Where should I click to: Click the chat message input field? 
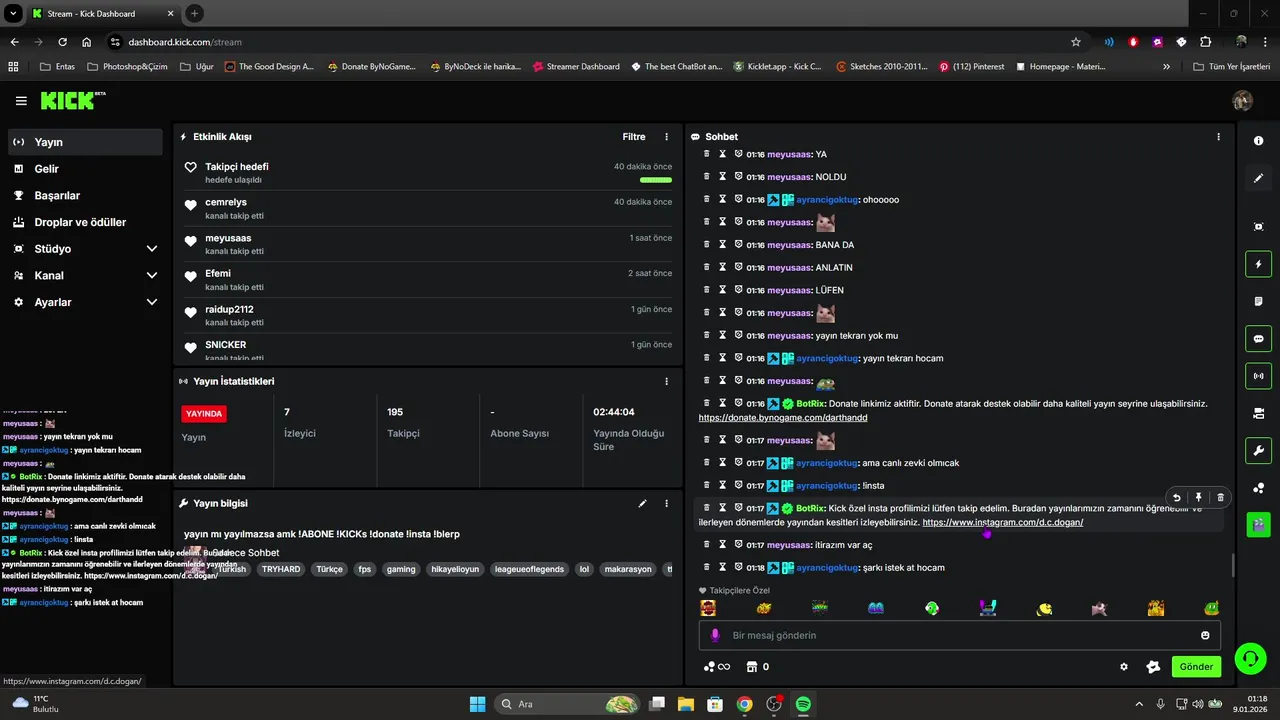click(x=960, y=635)
